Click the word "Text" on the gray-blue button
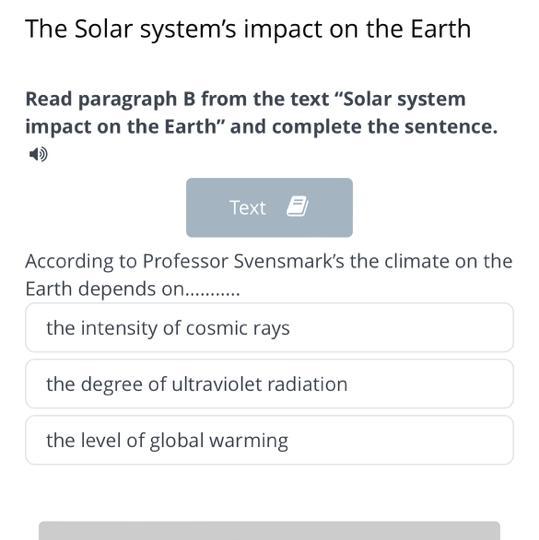 coord(248,208)
